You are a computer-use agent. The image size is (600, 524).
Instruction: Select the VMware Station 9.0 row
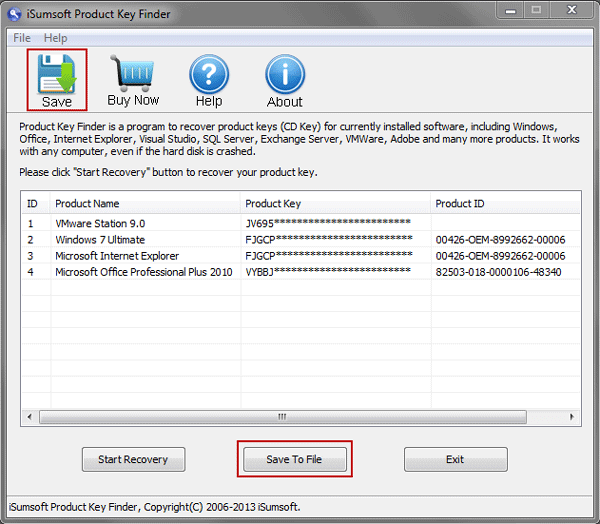[301, 223]
